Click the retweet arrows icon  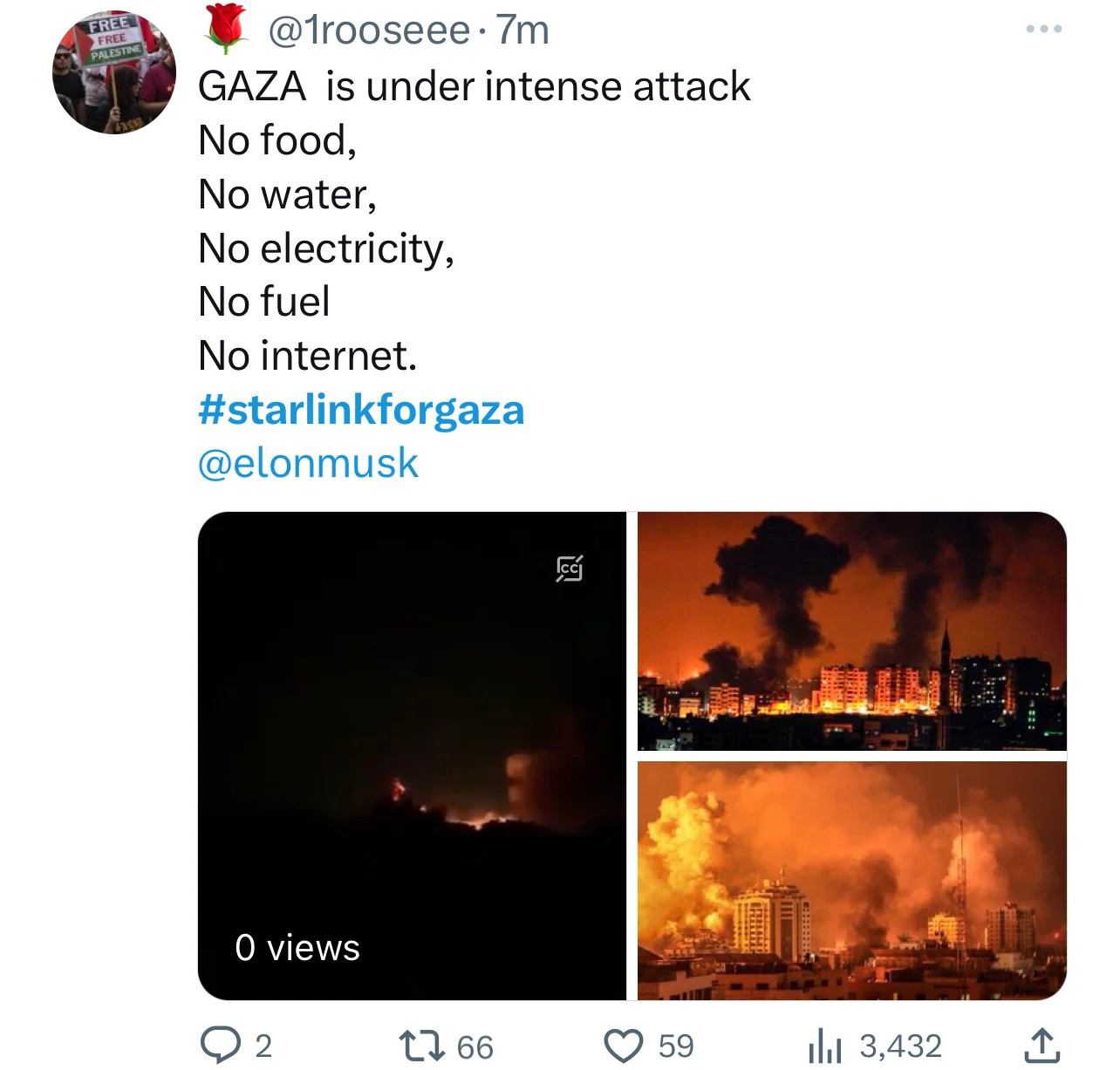[421, 1045]
